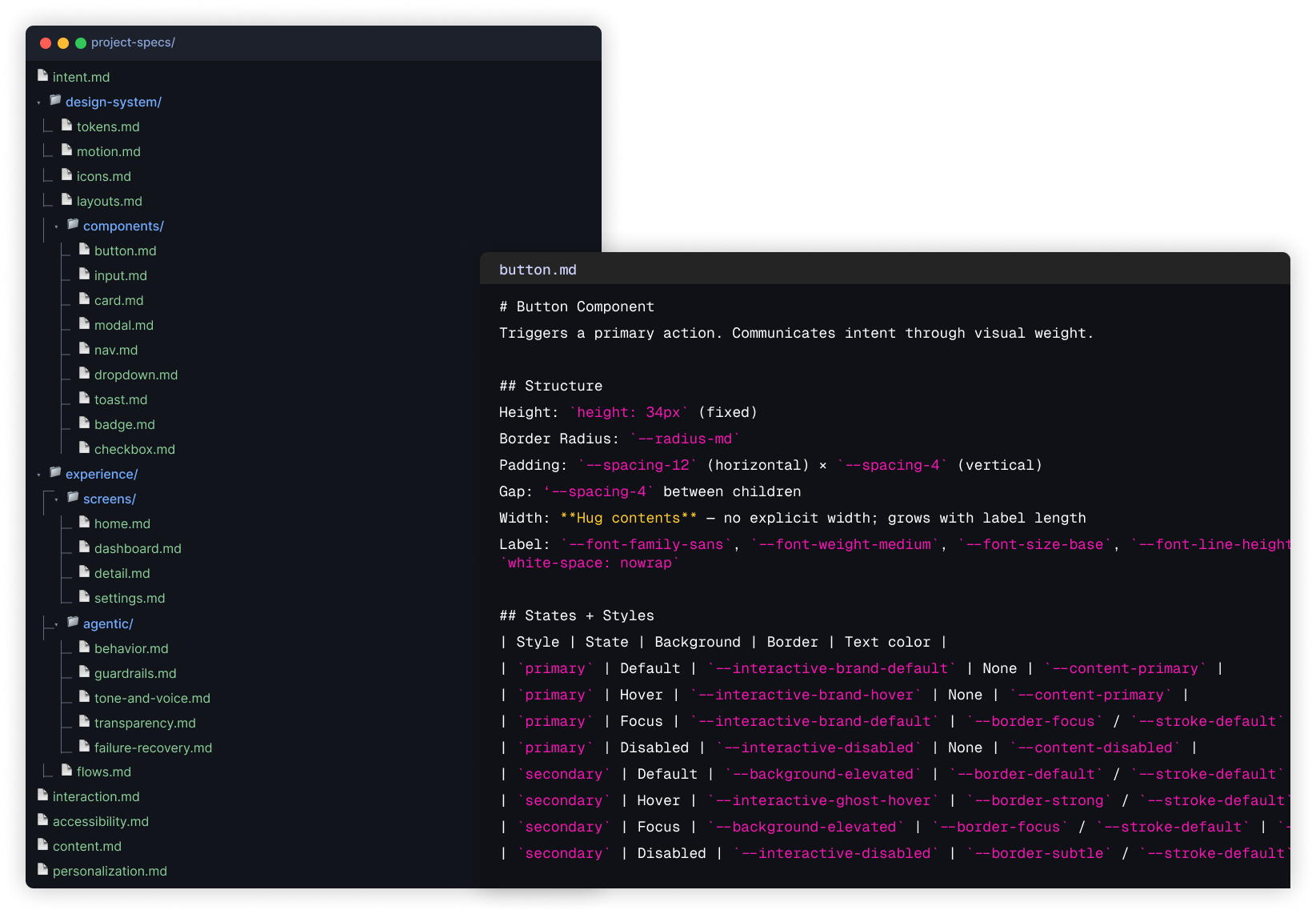
Task: Click the file icon beside tokens.md
Action: point(67,125)
